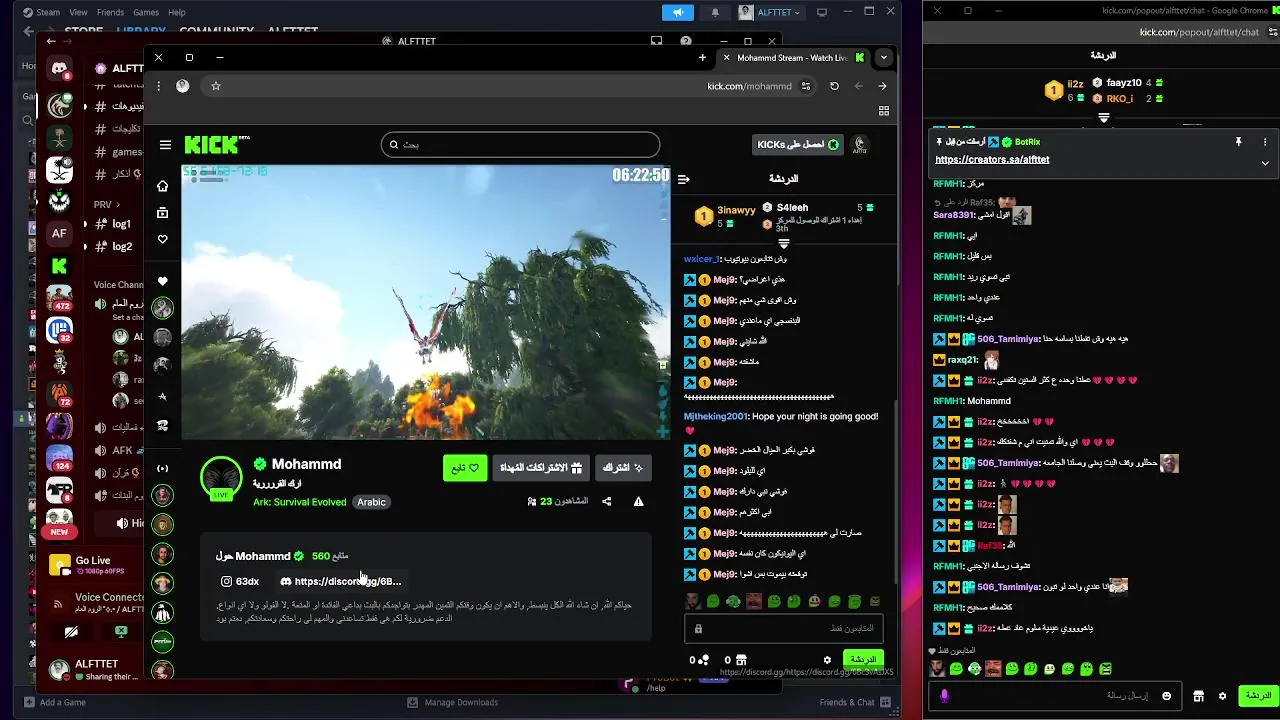This screenshot has height=720, width=1280.
Task: Reload the kick.com/mohammd page
Action: tap(834, 86)
